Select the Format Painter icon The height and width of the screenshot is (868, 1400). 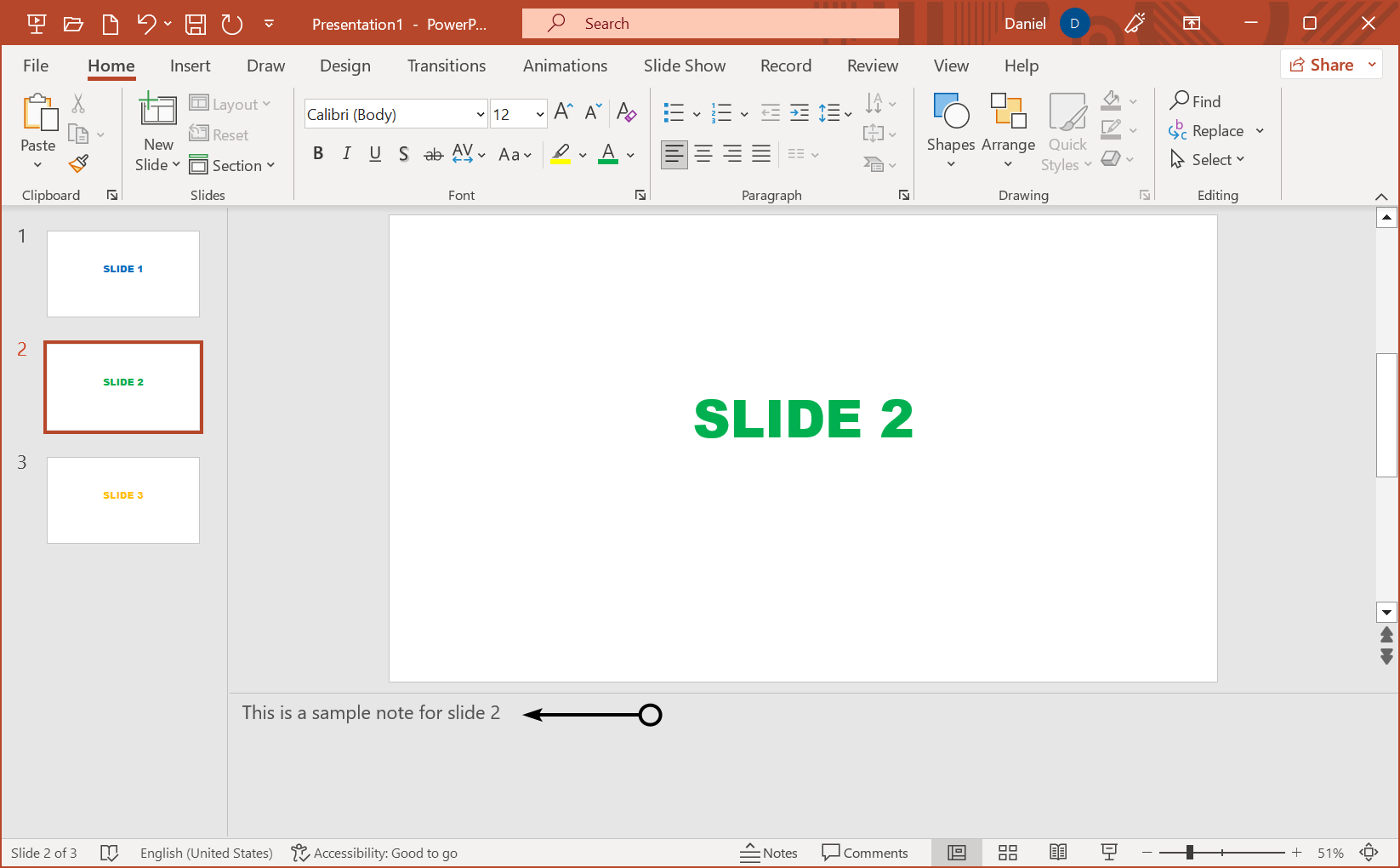(78, 163)
